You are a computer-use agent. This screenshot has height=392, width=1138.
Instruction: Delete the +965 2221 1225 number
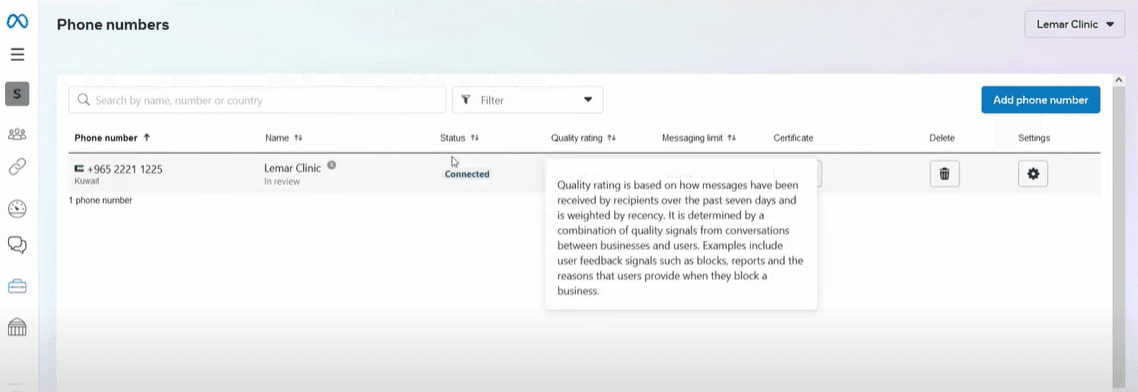tap(944, 173)
